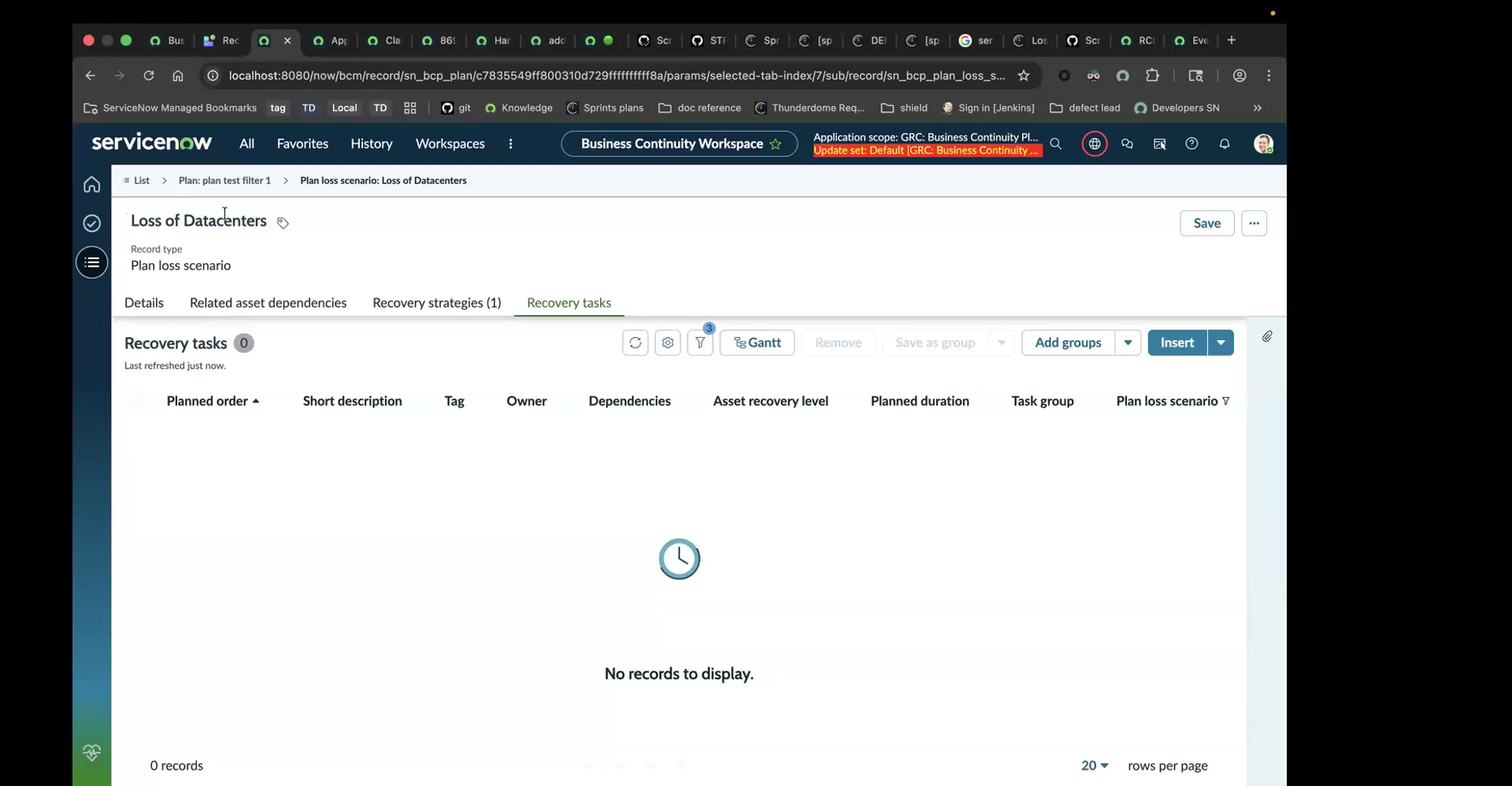1512x786 pixels.
Task: Open the chat bubbles icon in header
Action: coord(1127,144)
